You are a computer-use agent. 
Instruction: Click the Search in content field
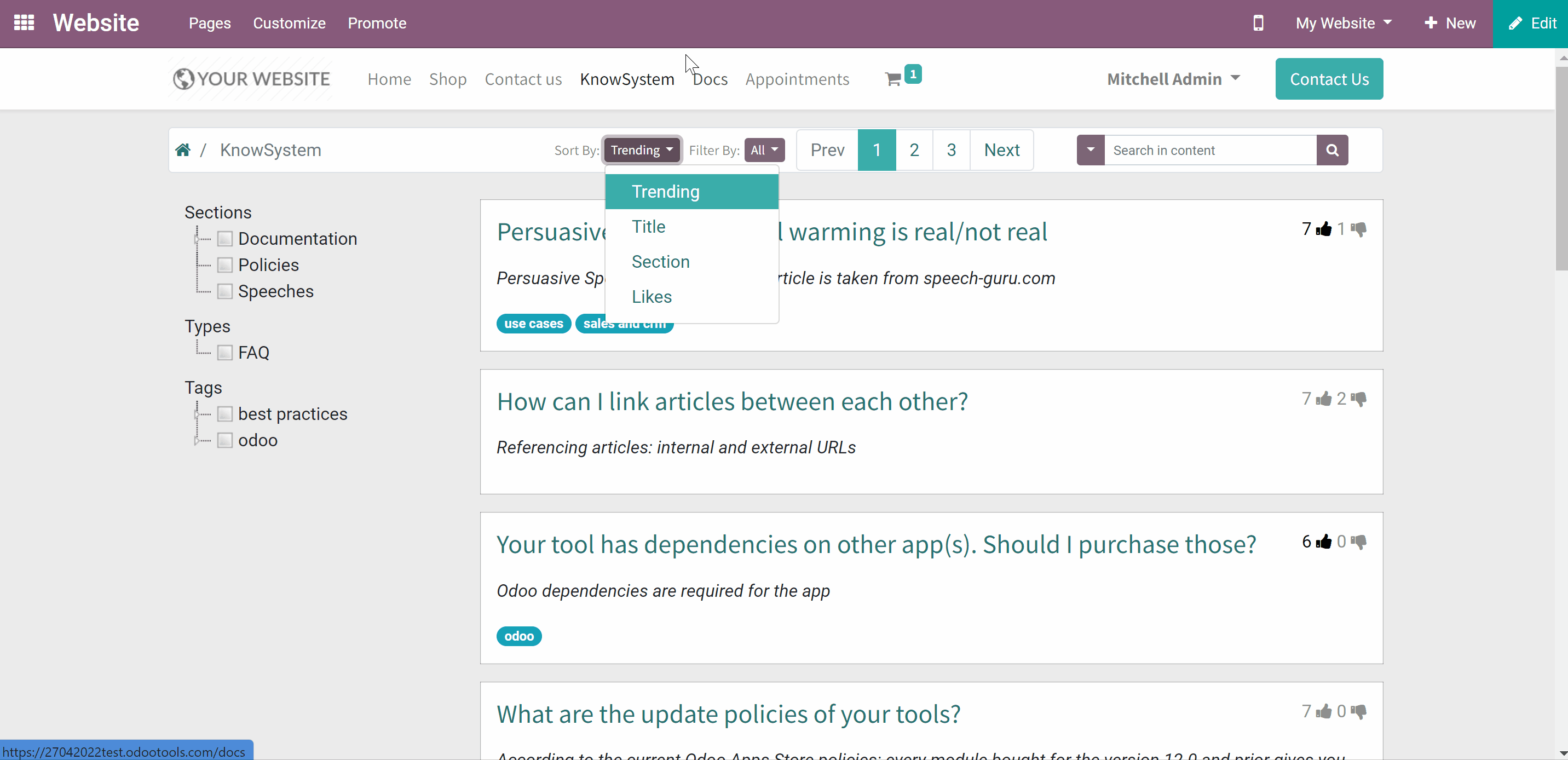click(x=1210, y=150)
